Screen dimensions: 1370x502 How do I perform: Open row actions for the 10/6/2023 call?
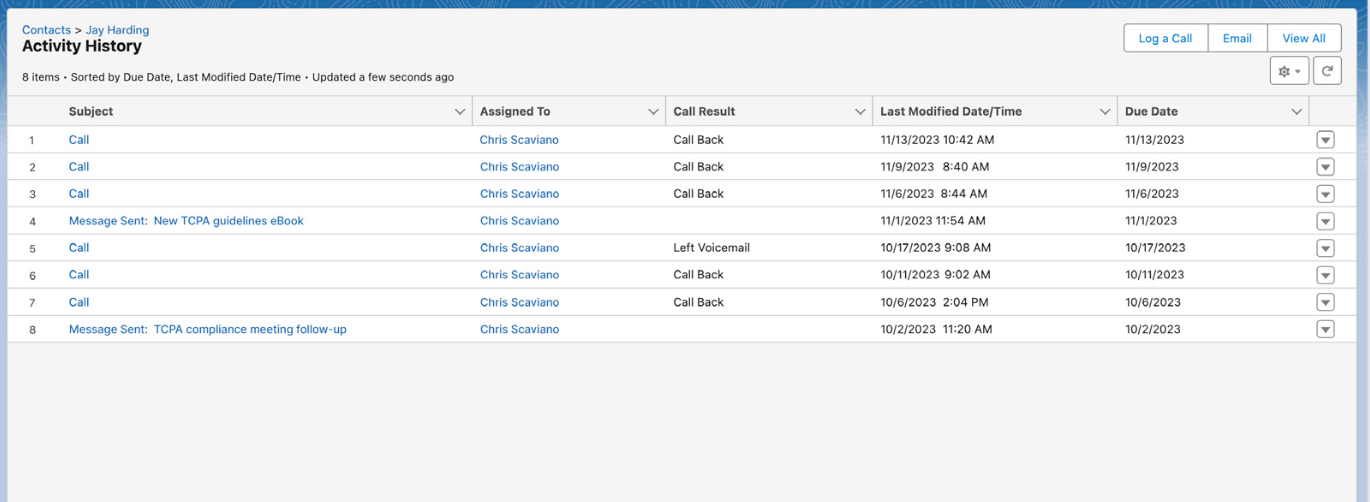(1325, 302)
